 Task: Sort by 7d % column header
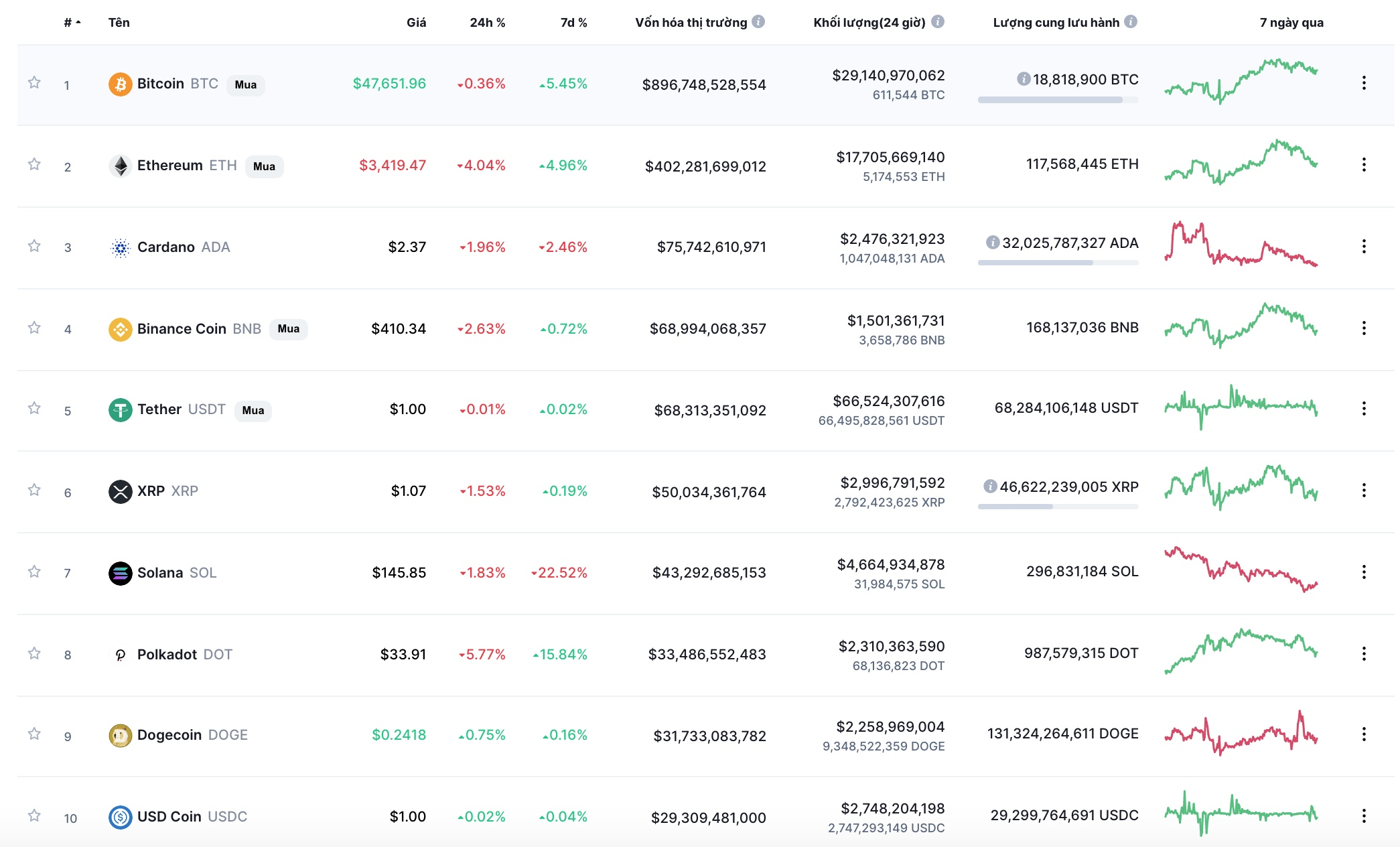[x=574, y=23]
